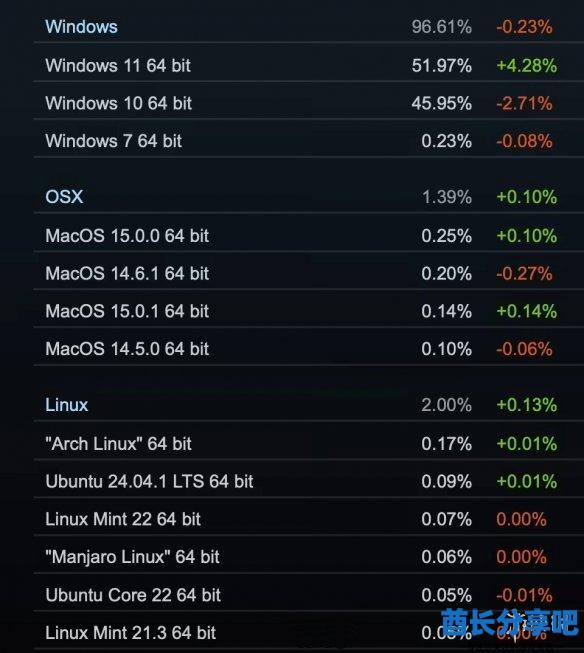
Task: Click the blue Chinese watermark text
Action: (x=510, y=623)
